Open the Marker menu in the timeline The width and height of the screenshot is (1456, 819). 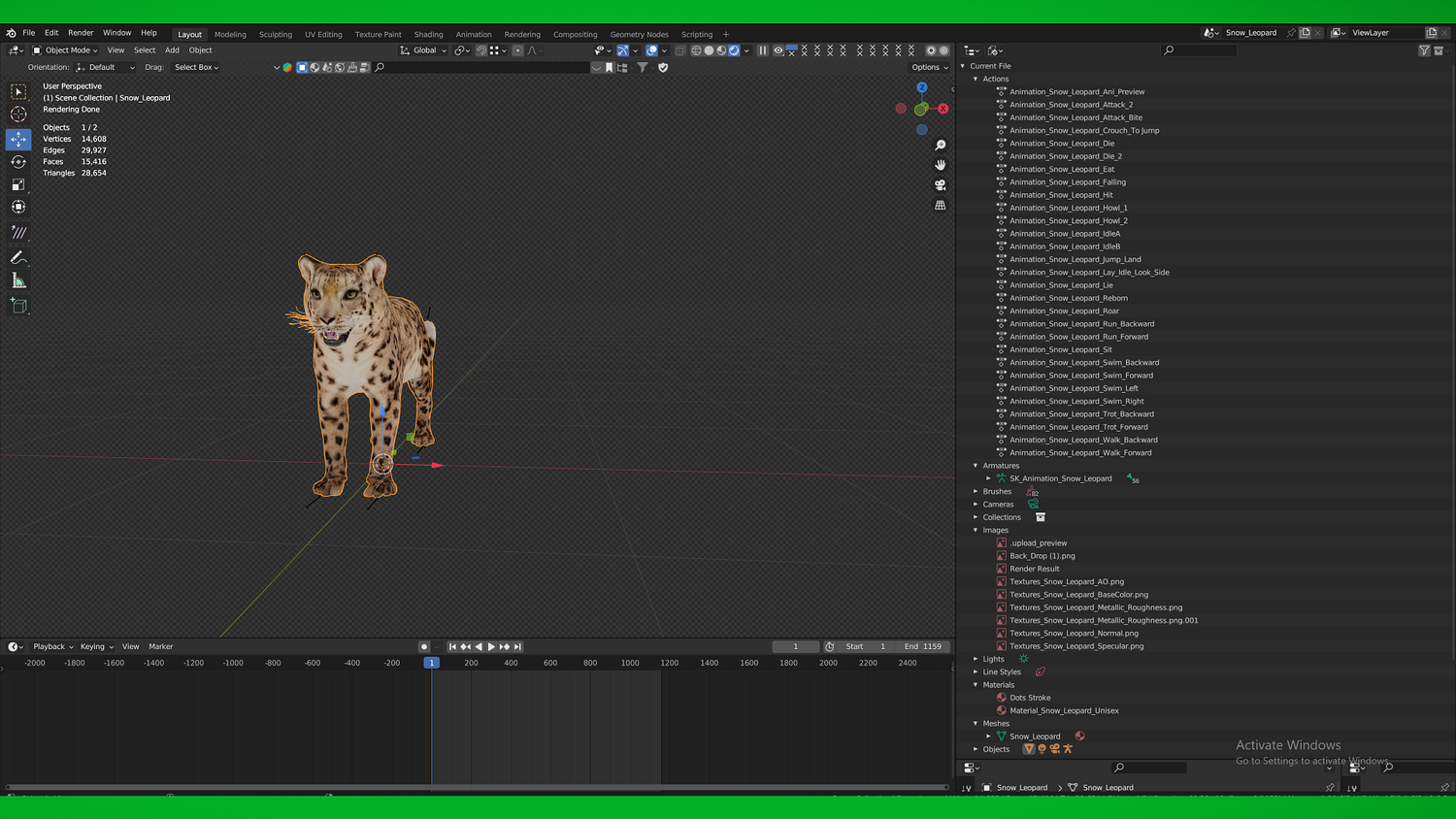tap(161, 647)
